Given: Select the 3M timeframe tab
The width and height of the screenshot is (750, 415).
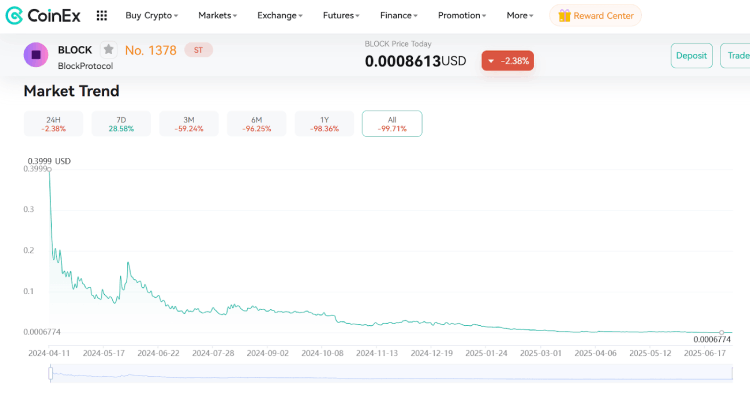Looking at the screenshot, I should tap(189, 124).
